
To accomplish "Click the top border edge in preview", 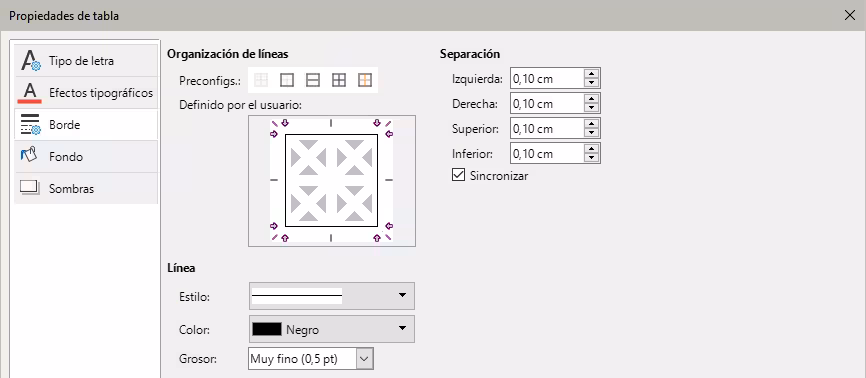I will coord(331,134).
